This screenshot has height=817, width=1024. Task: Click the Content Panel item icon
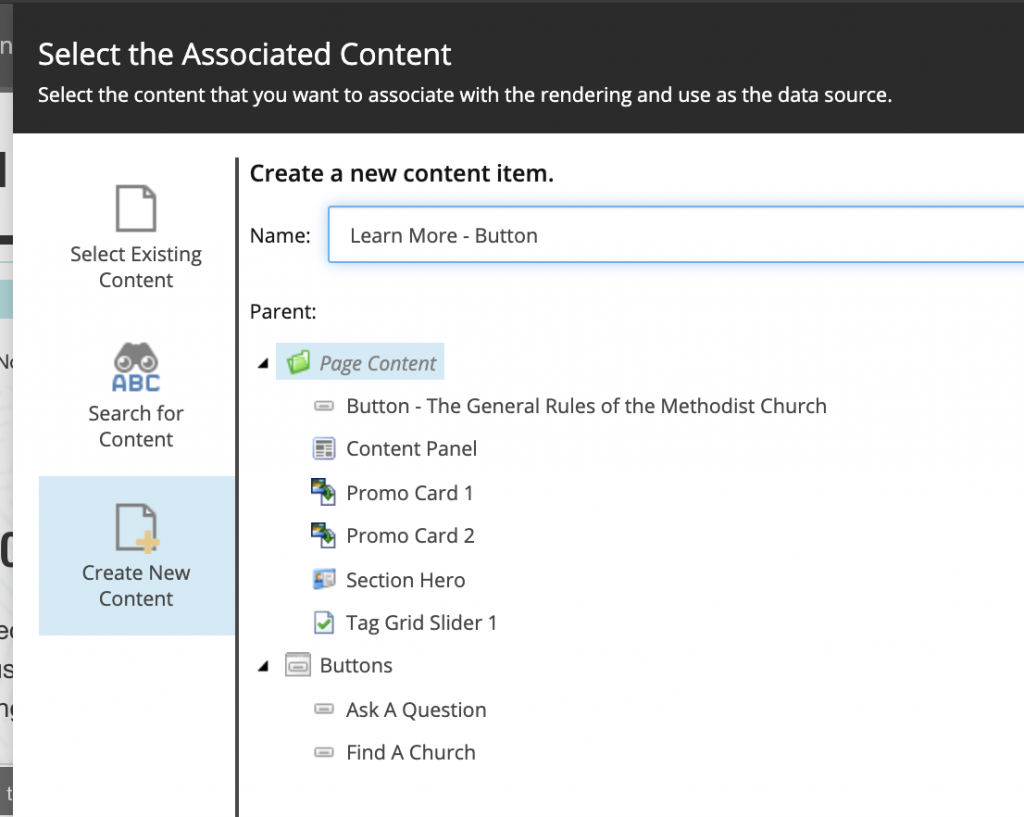pos(324,449)
